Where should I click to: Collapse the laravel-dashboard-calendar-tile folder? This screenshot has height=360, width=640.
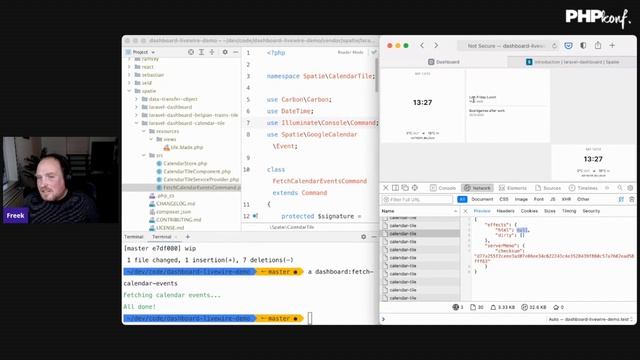click(x=137, y=123)
